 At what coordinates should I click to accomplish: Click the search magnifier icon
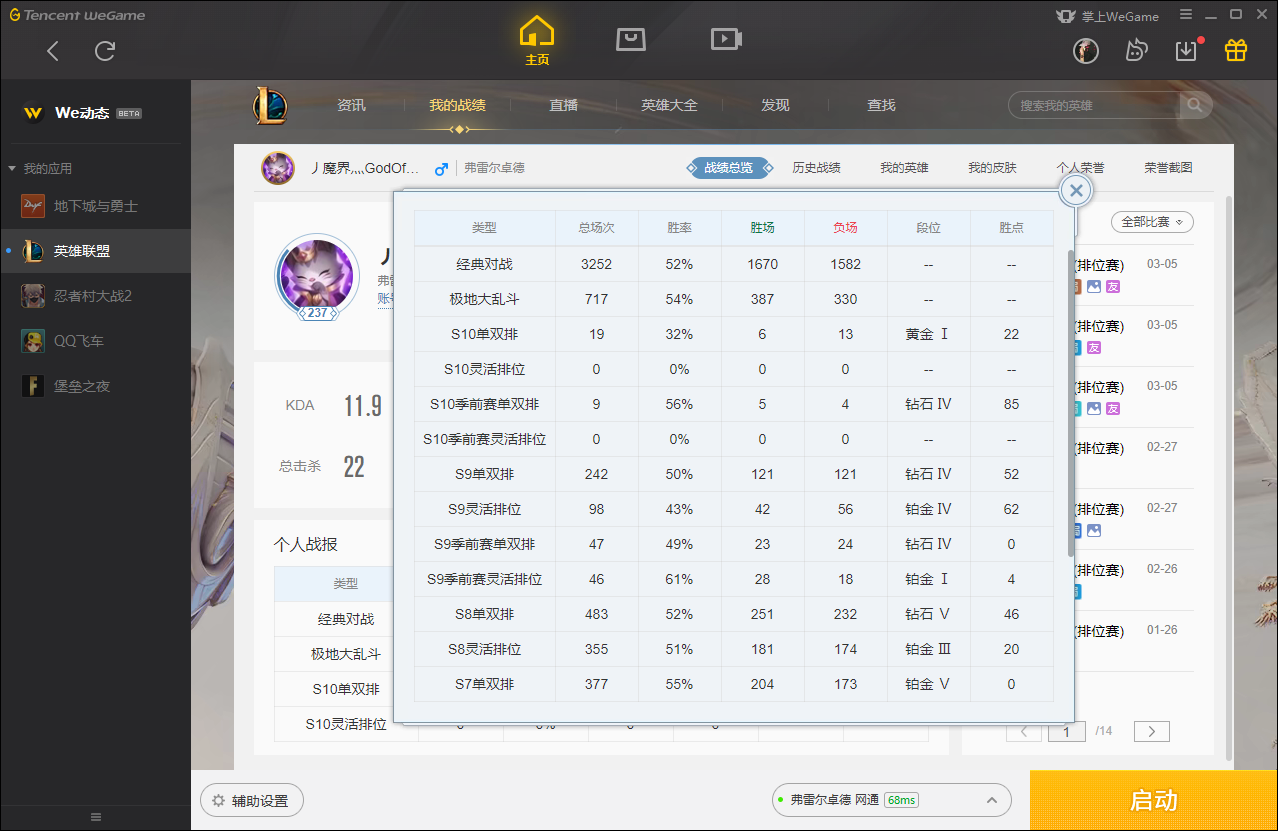tap(1194, 105)
